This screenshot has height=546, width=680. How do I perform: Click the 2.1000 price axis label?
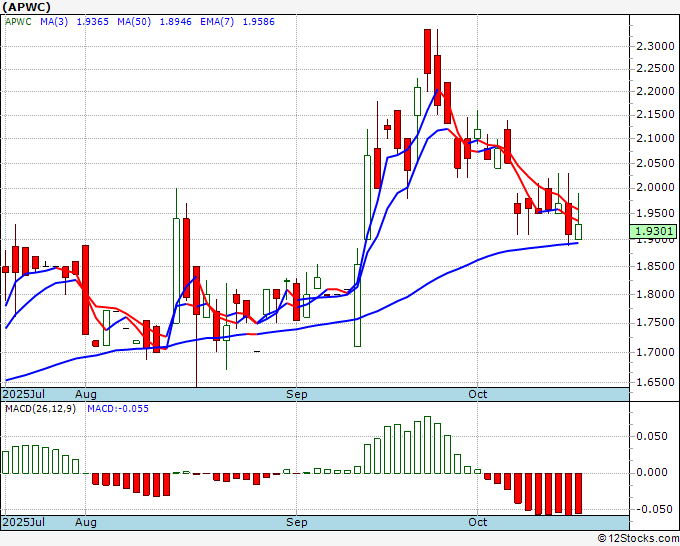(x=655, y=138)
